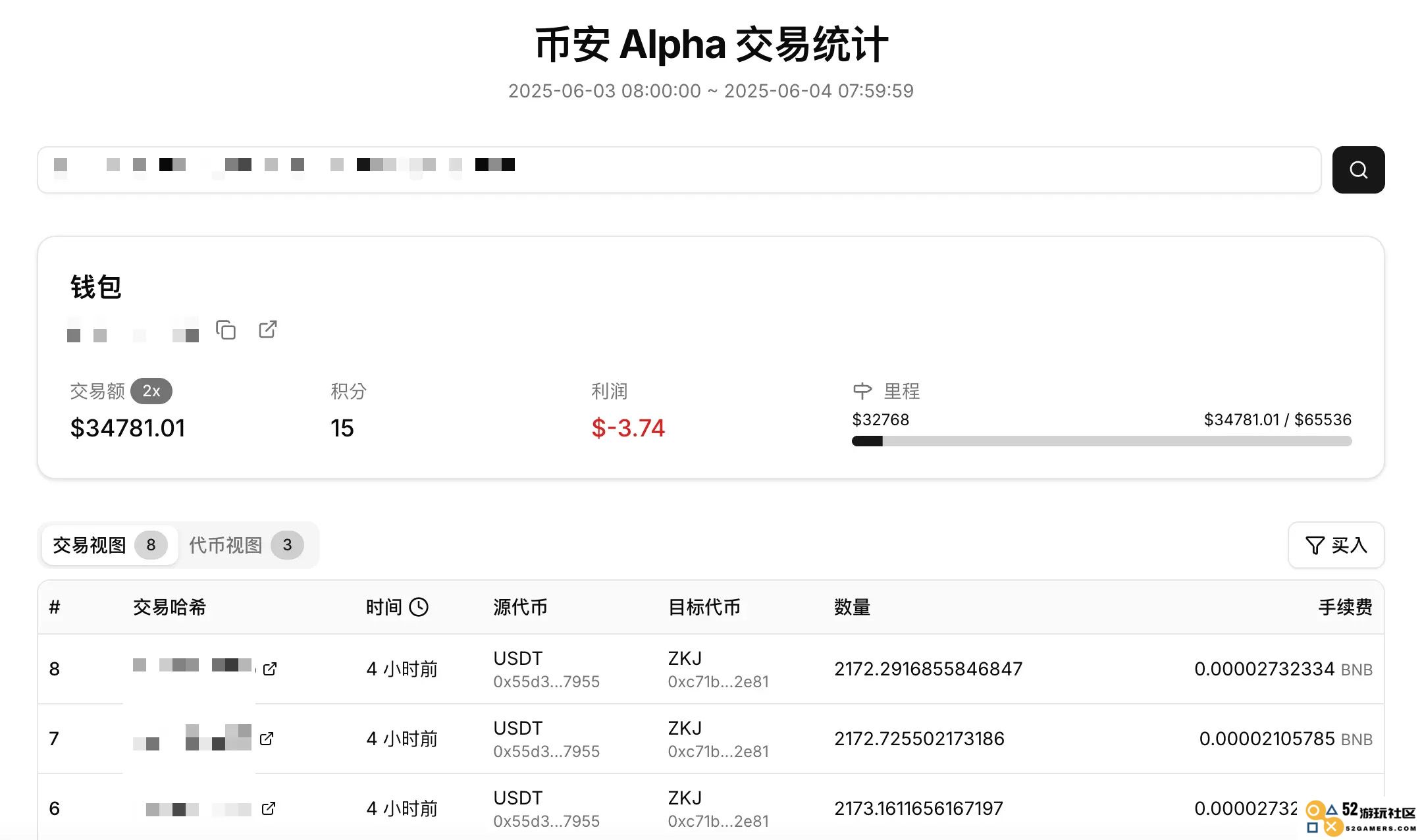Viewport: 1422px width, 840px height.
Task: Click the count badge 8 on 交易视图
Action: 151,545
